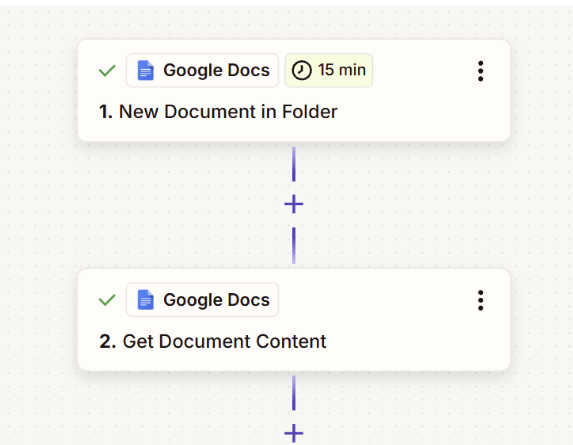573x445 pixels.
Task: Click the Google Docs icon in step 2
Action: (145, 300)
